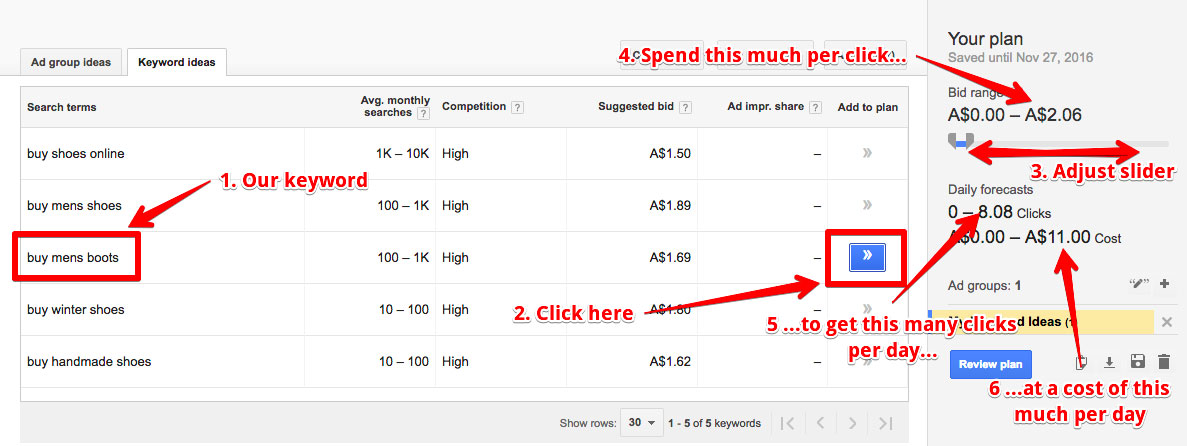1187x446 pixels.
Task: Click the 'Daily forecasts' label
Action: [x=990, y=190]
